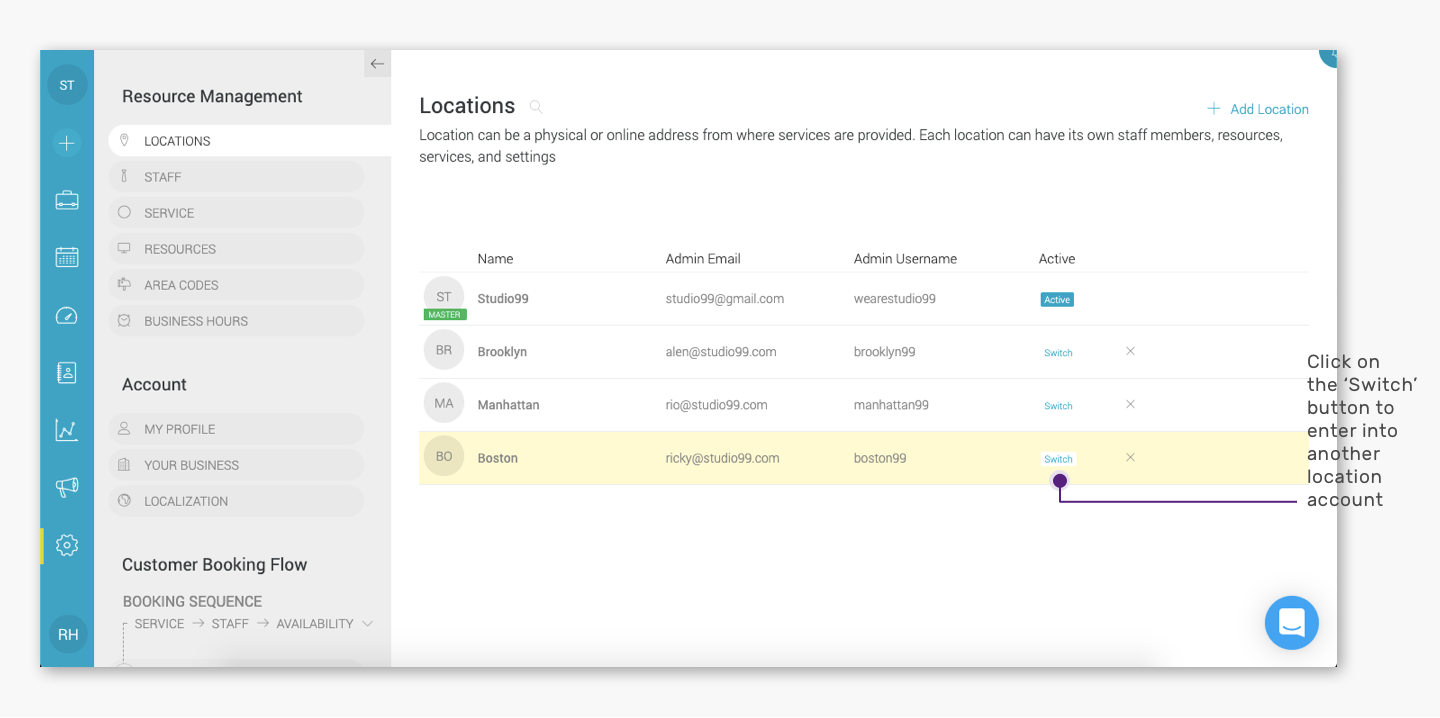This screenshot has height=718, width=1440.
Task: Switch to the Boston location
Action: 1058,459
